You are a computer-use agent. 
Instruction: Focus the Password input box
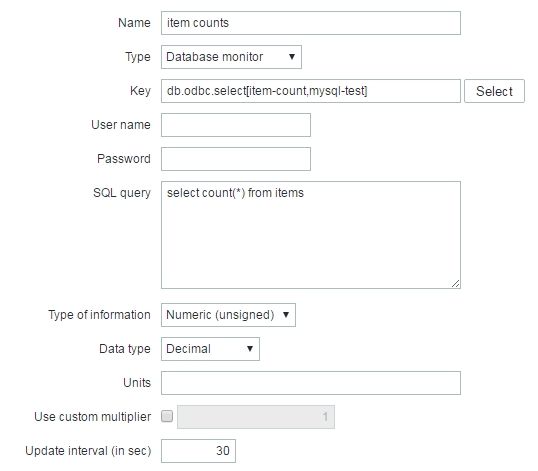click(236, 159)
